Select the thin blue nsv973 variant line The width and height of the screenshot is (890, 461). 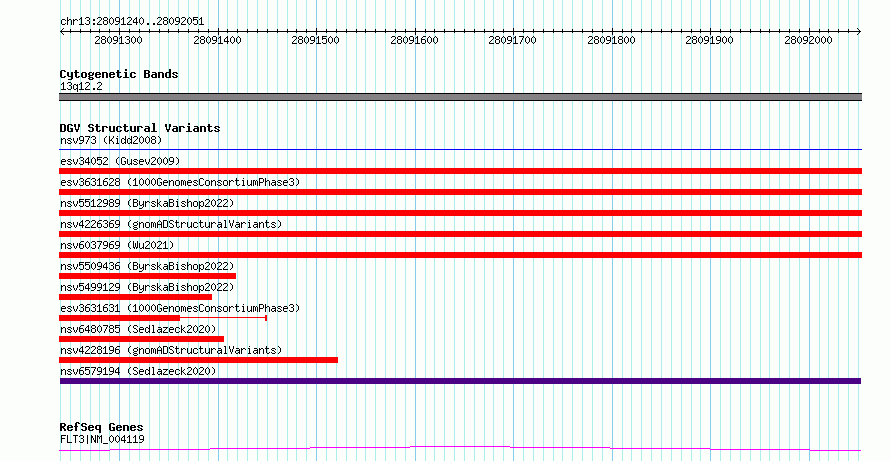click(x=460, y=150)
